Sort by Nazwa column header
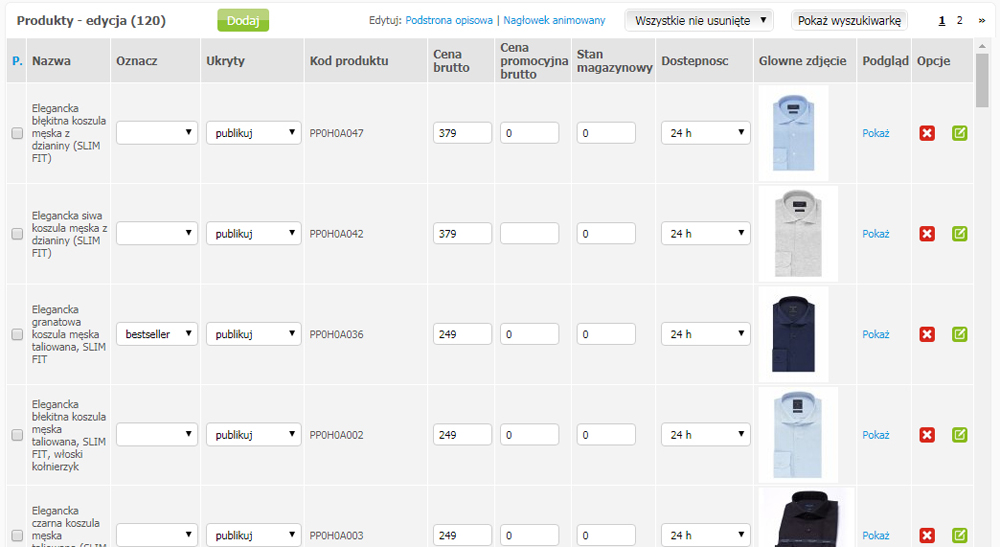This screenshot has height=547, width=1000. tap(52, 61)
